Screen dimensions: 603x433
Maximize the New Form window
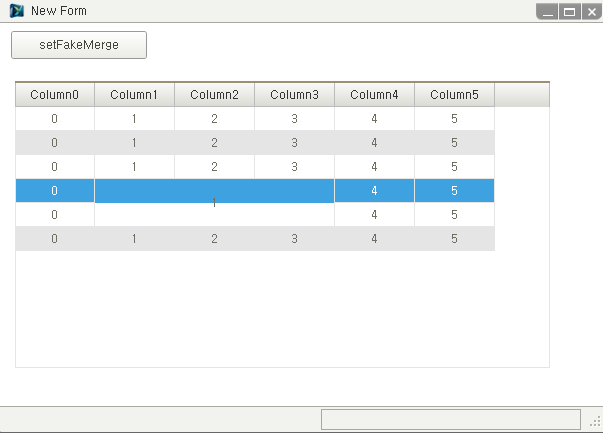click(x=570, y=12)
